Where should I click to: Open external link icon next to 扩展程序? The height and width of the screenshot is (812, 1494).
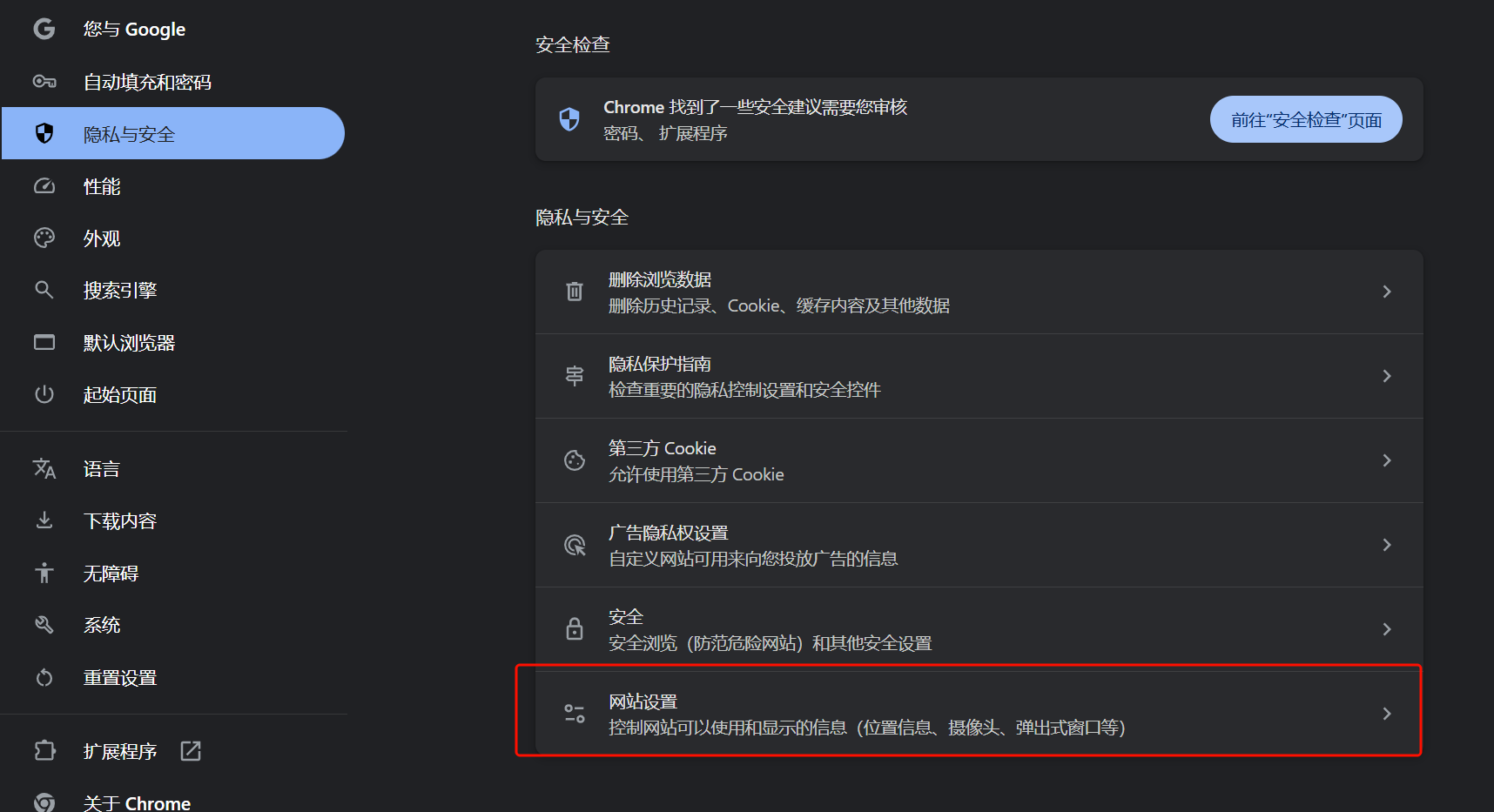[x=191, y=751]
